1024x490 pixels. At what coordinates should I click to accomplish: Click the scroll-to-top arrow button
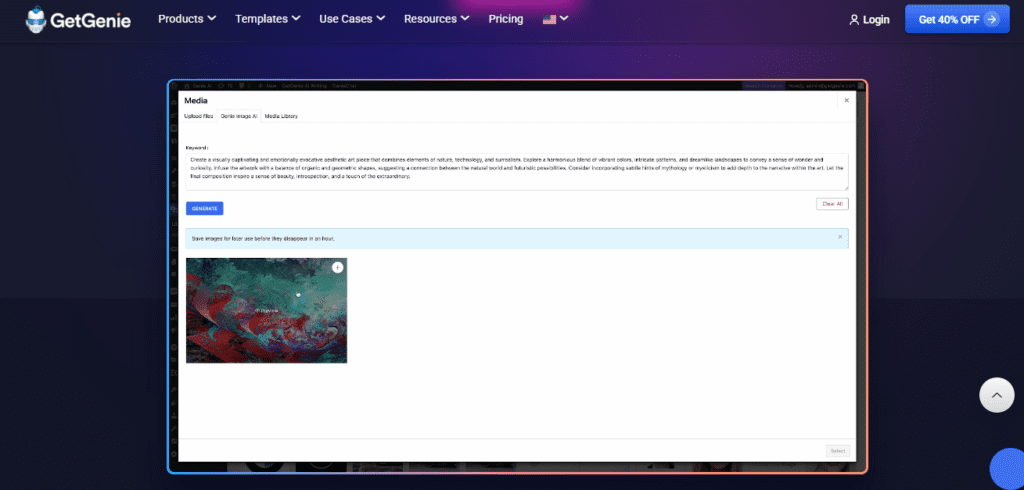[997, 395]
